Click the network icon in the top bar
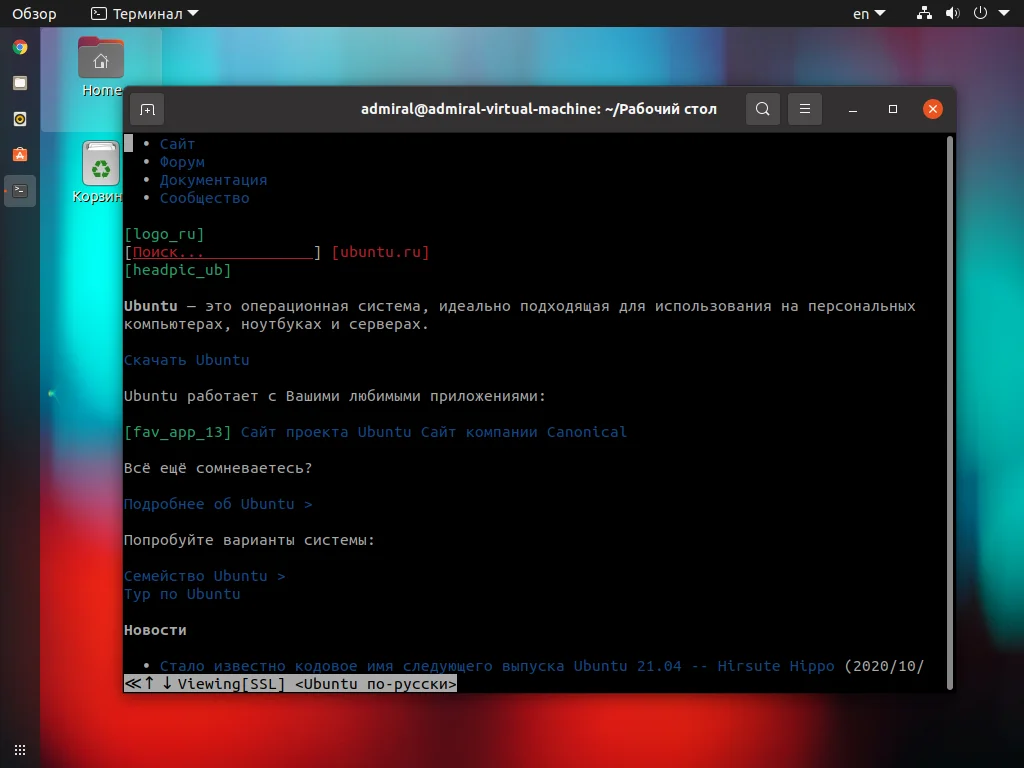 coord(922,13)
